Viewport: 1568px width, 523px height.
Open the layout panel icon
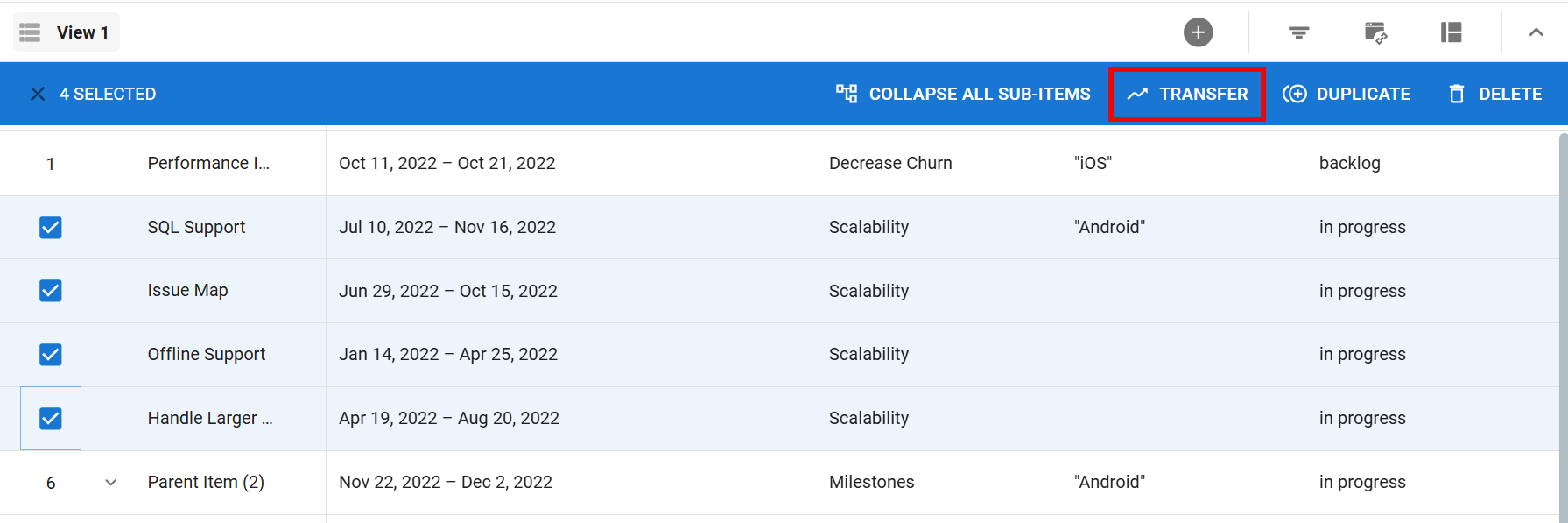coord(1451,32)
